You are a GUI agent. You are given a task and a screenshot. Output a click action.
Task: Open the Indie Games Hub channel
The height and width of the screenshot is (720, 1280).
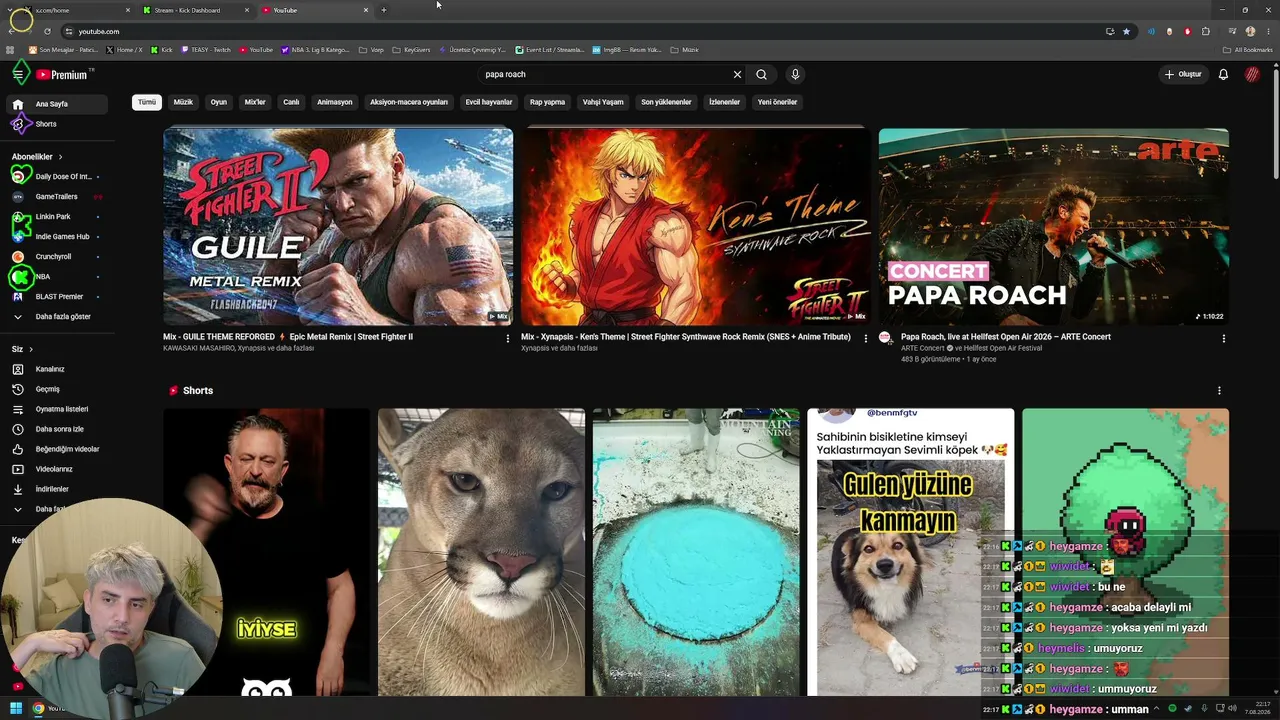pos(55,237)
